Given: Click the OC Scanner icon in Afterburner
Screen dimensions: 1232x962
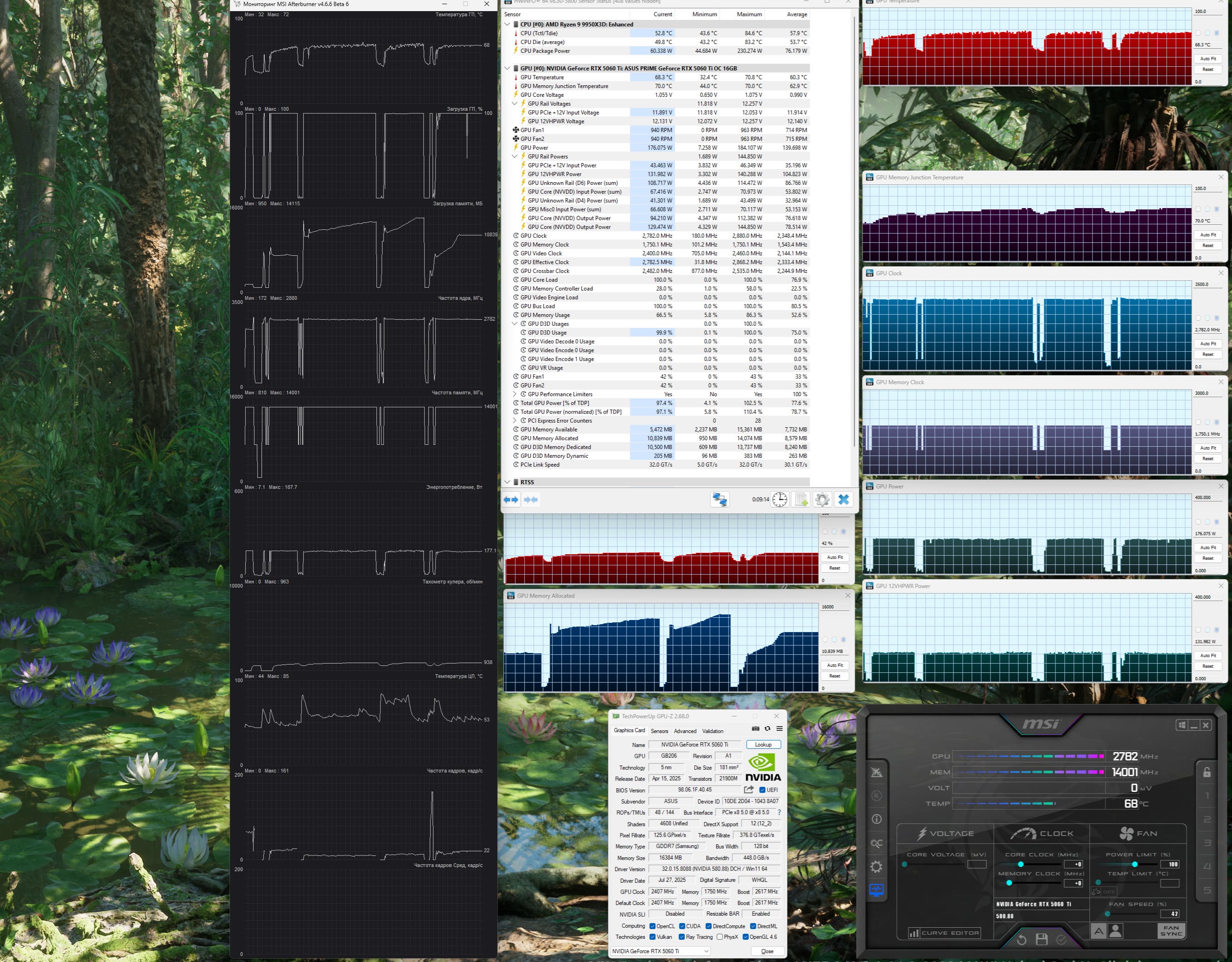Looking at the screenshot, I should click(x=876, y=843).
